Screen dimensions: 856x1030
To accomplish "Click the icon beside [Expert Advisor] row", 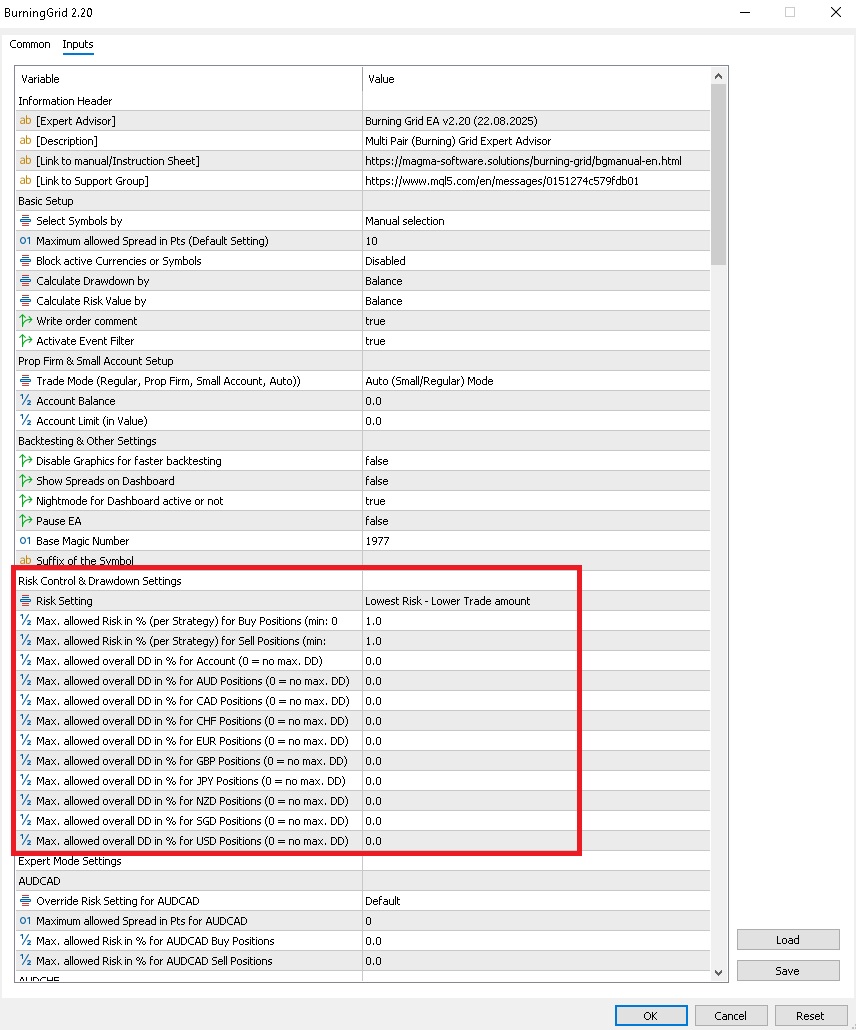I will [x=26, y=121].
